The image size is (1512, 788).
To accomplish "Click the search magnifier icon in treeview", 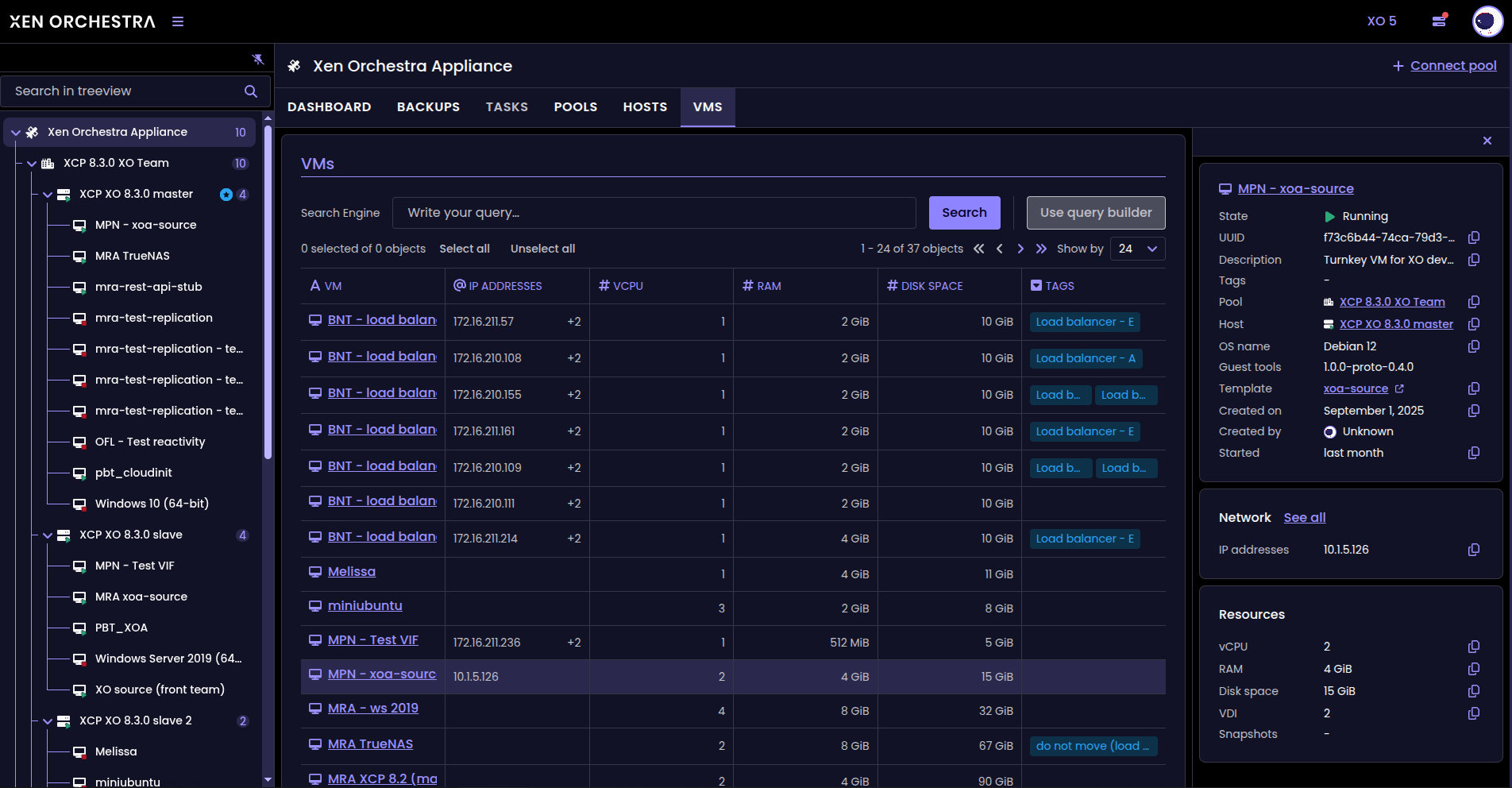I will coord(251,91).
